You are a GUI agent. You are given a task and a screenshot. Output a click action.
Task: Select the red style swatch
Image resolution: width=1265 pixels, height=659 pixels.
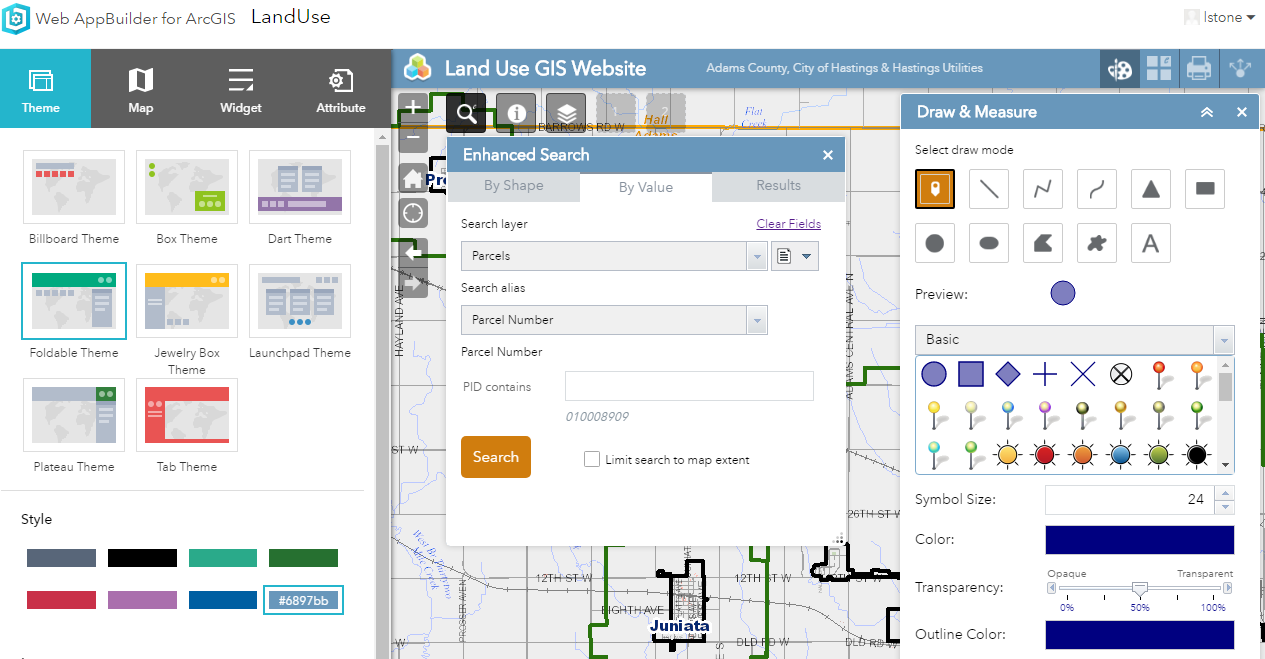(62, 600)
